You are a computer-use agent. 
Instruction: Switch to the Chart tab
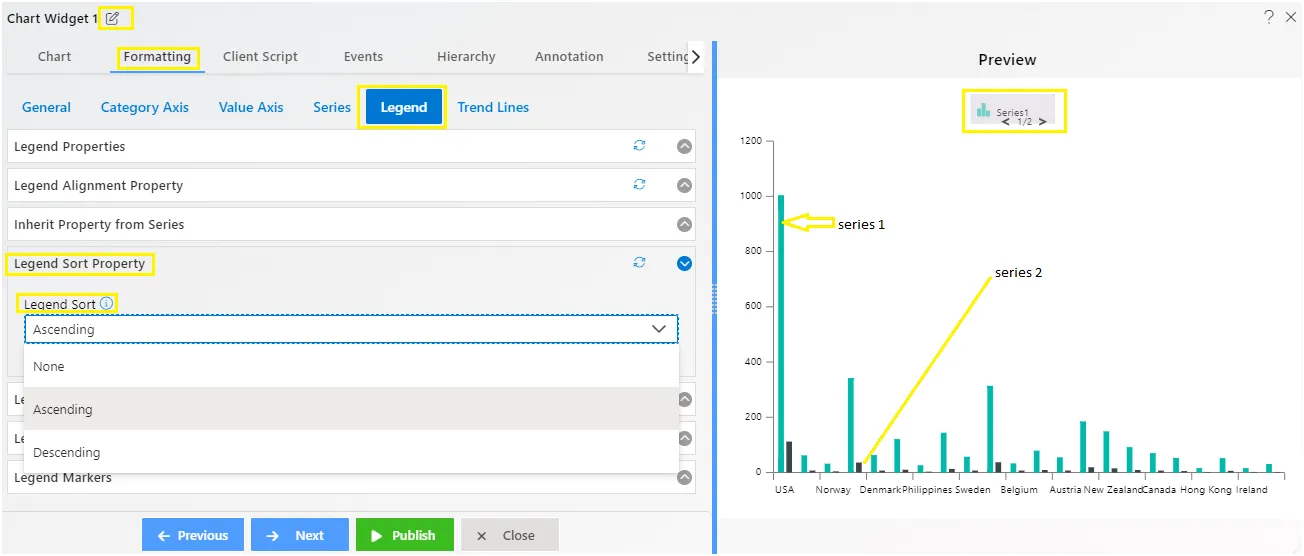54,57
